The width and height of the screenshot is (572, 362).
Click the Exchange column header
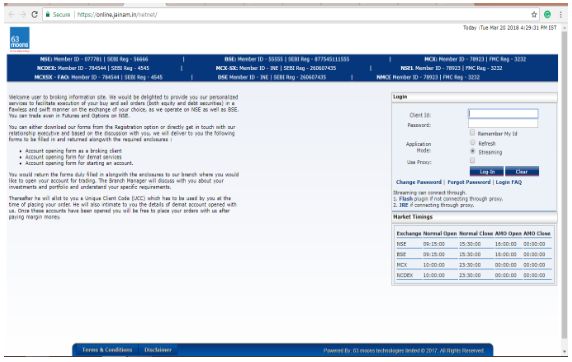409,234
